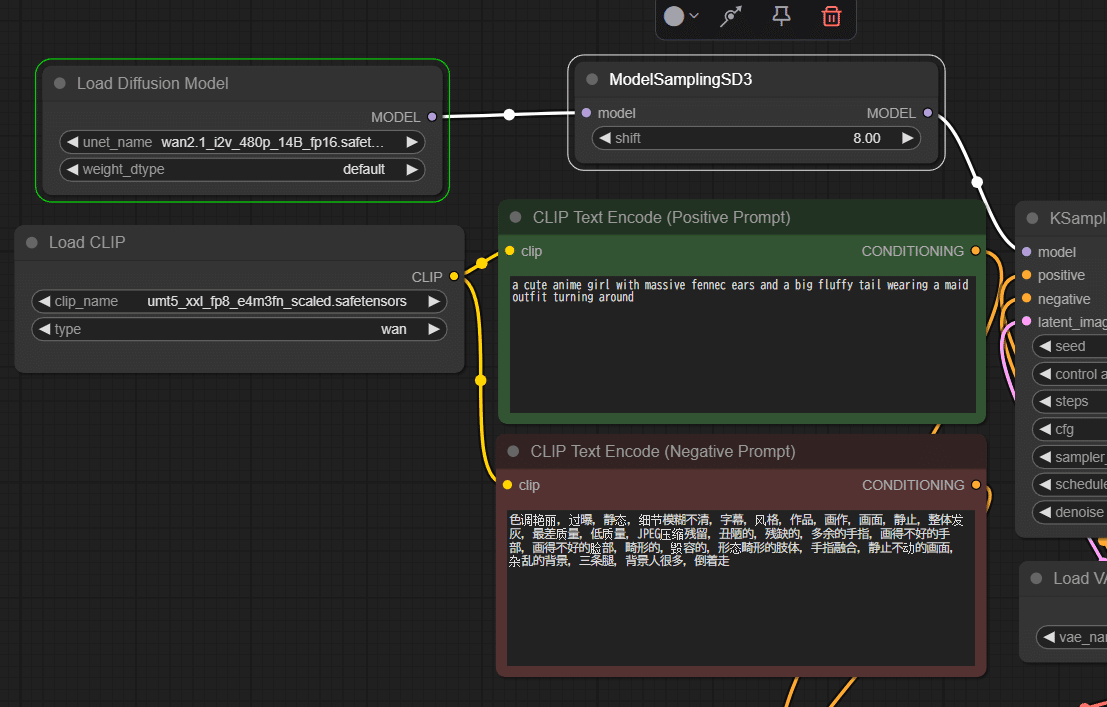Click inside the positive prompt text box
The width and height of the screenshot is (1107, 707).
[742, 344]
